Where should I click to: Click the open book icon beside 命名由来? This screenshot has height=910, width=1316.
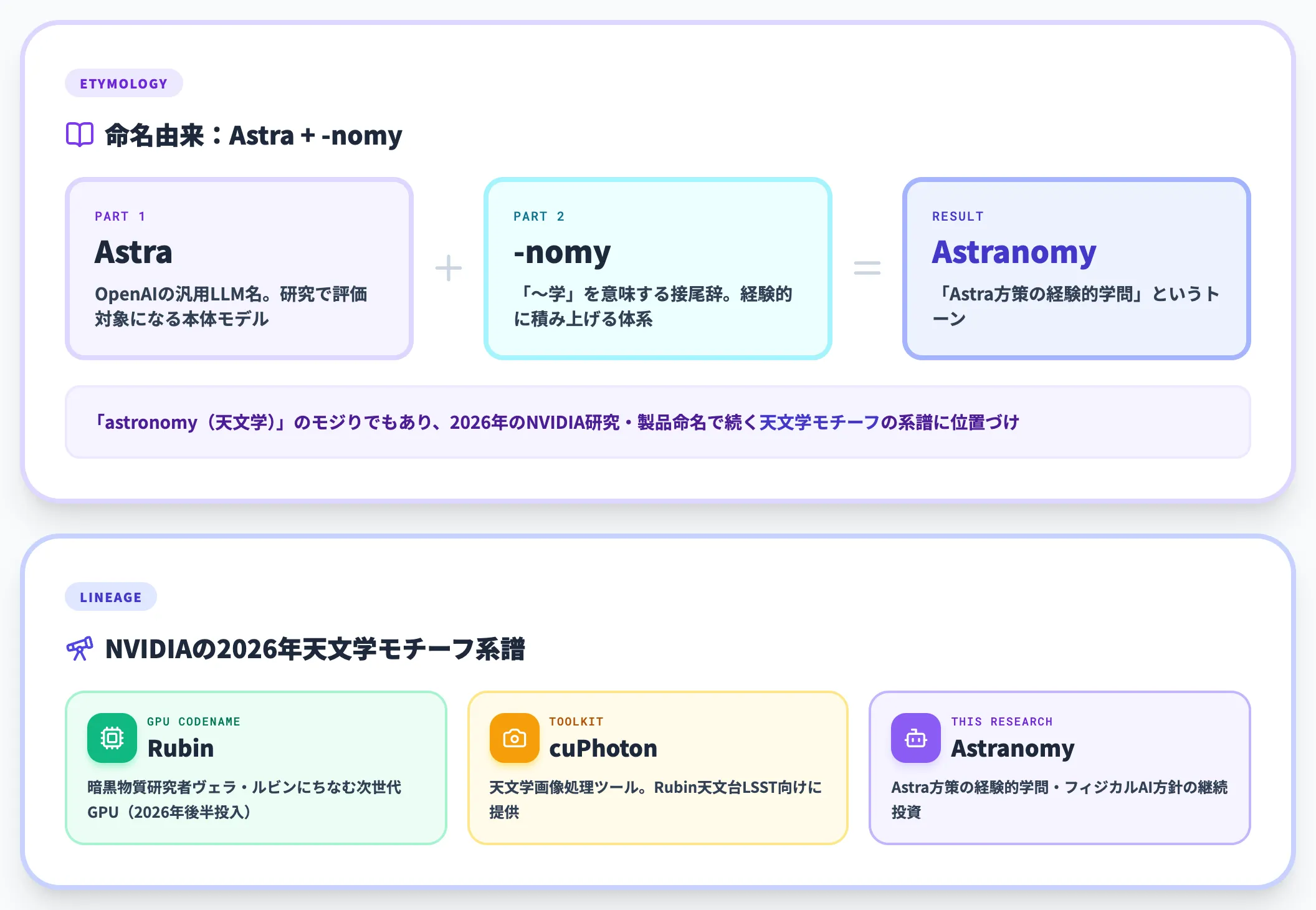tap(80, 135)
